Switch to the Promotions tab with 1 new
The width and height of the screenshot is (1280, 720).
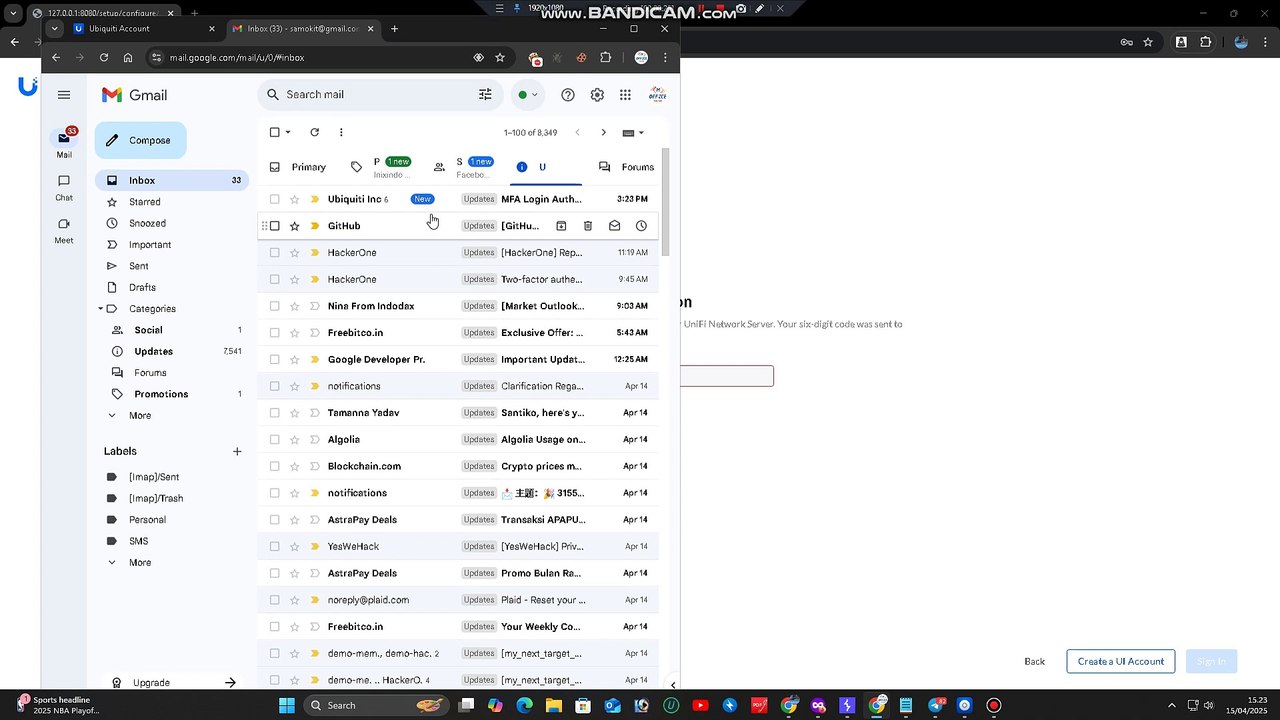[381, 167]
